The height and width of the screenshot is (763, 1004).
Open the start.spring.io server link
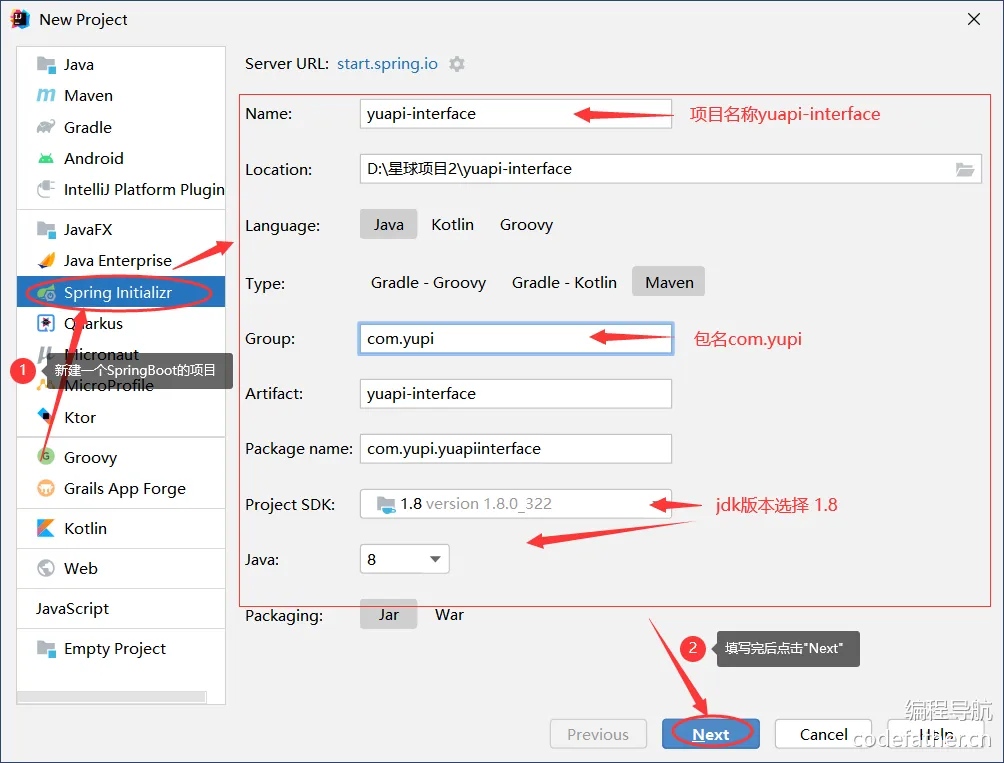tap(387, 63)
